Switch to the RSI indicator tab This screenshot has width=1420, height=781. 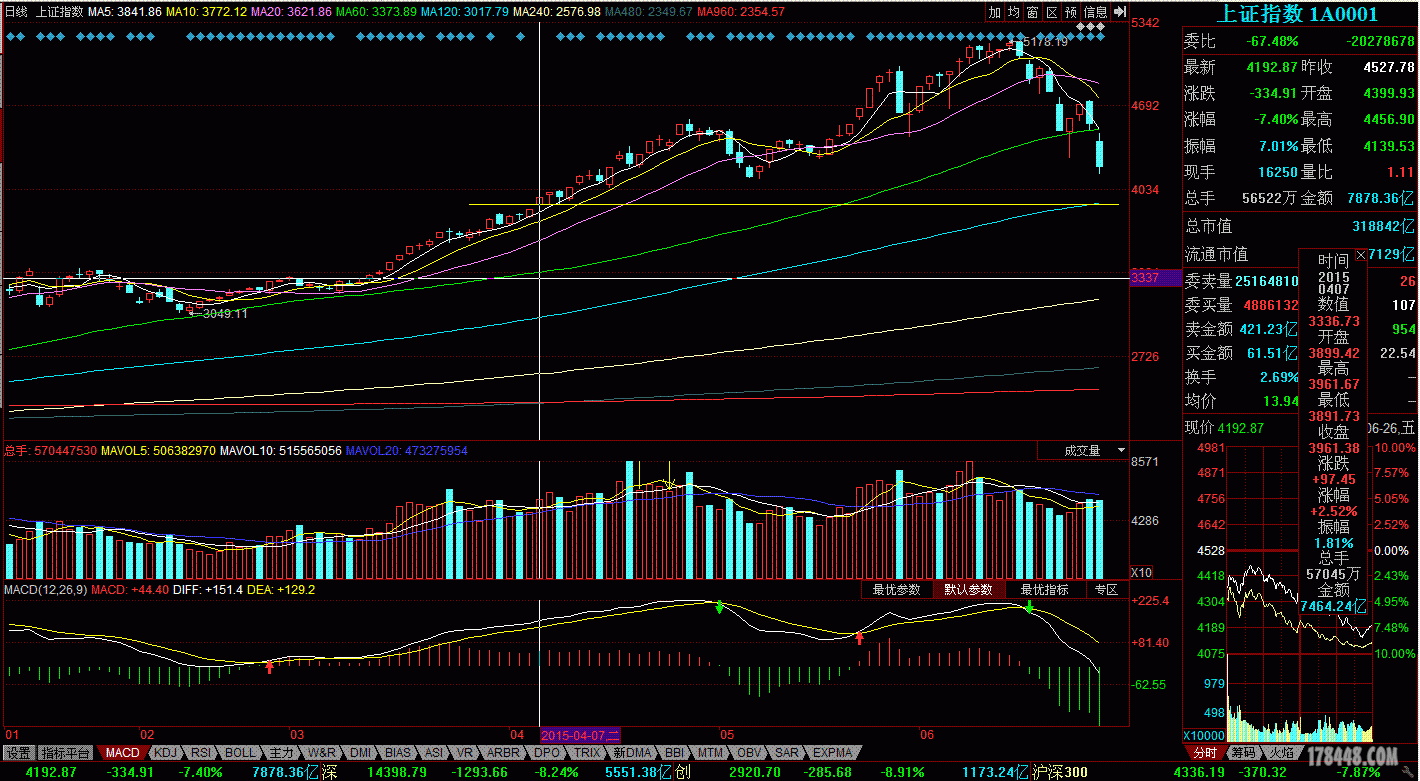point(201,753)
